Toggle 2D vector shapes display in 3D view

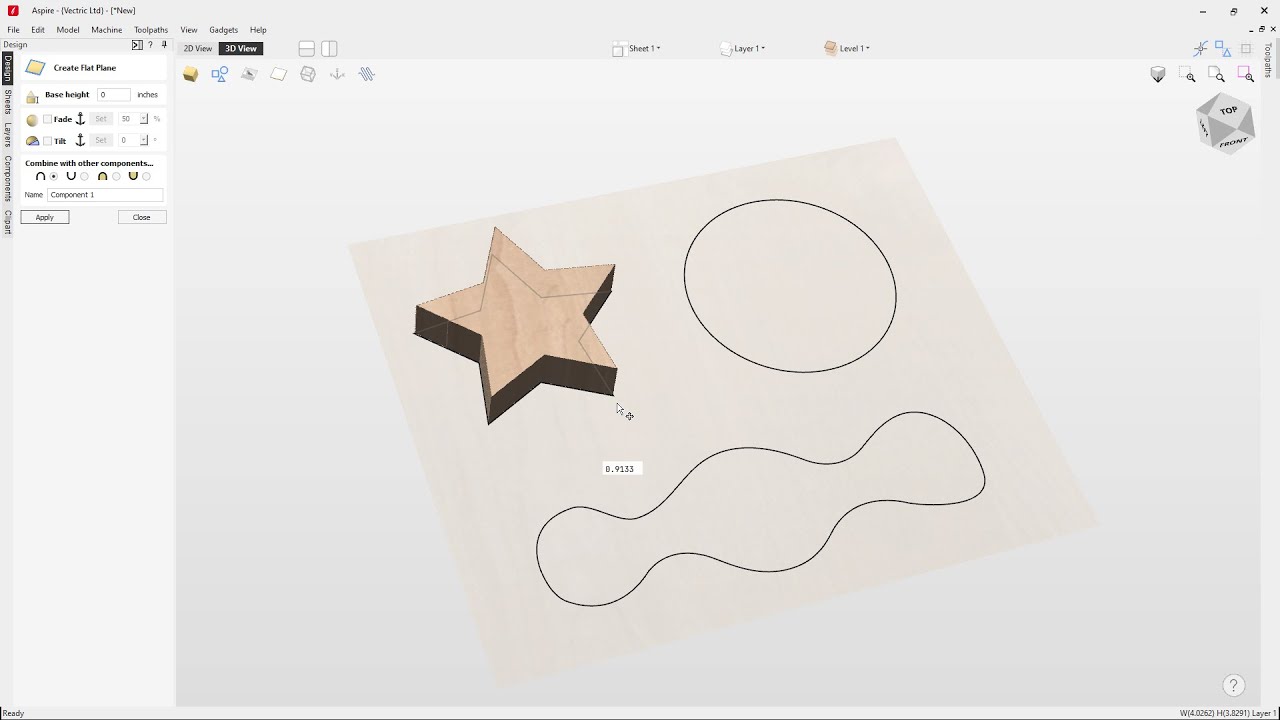pyautogui.click(x=220, y=74)
